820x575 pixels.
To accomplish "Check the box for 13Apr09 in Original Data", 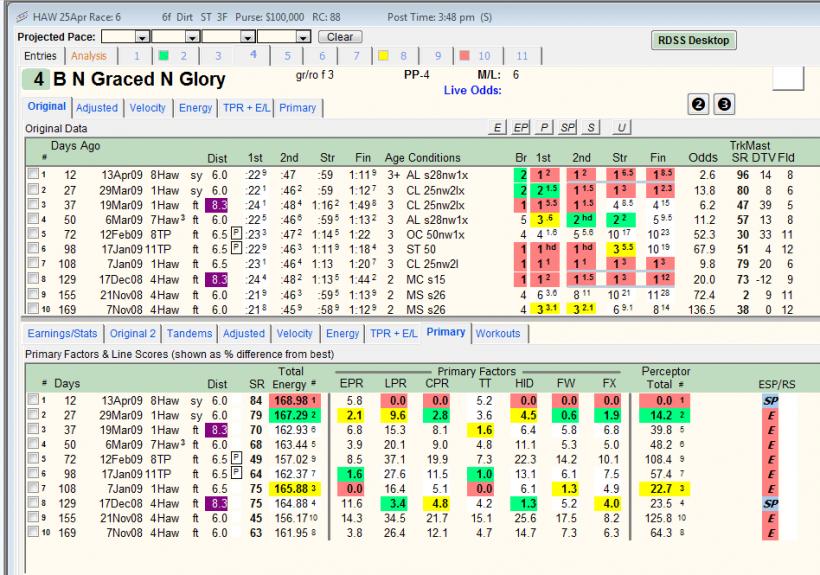I will [33, 174].
